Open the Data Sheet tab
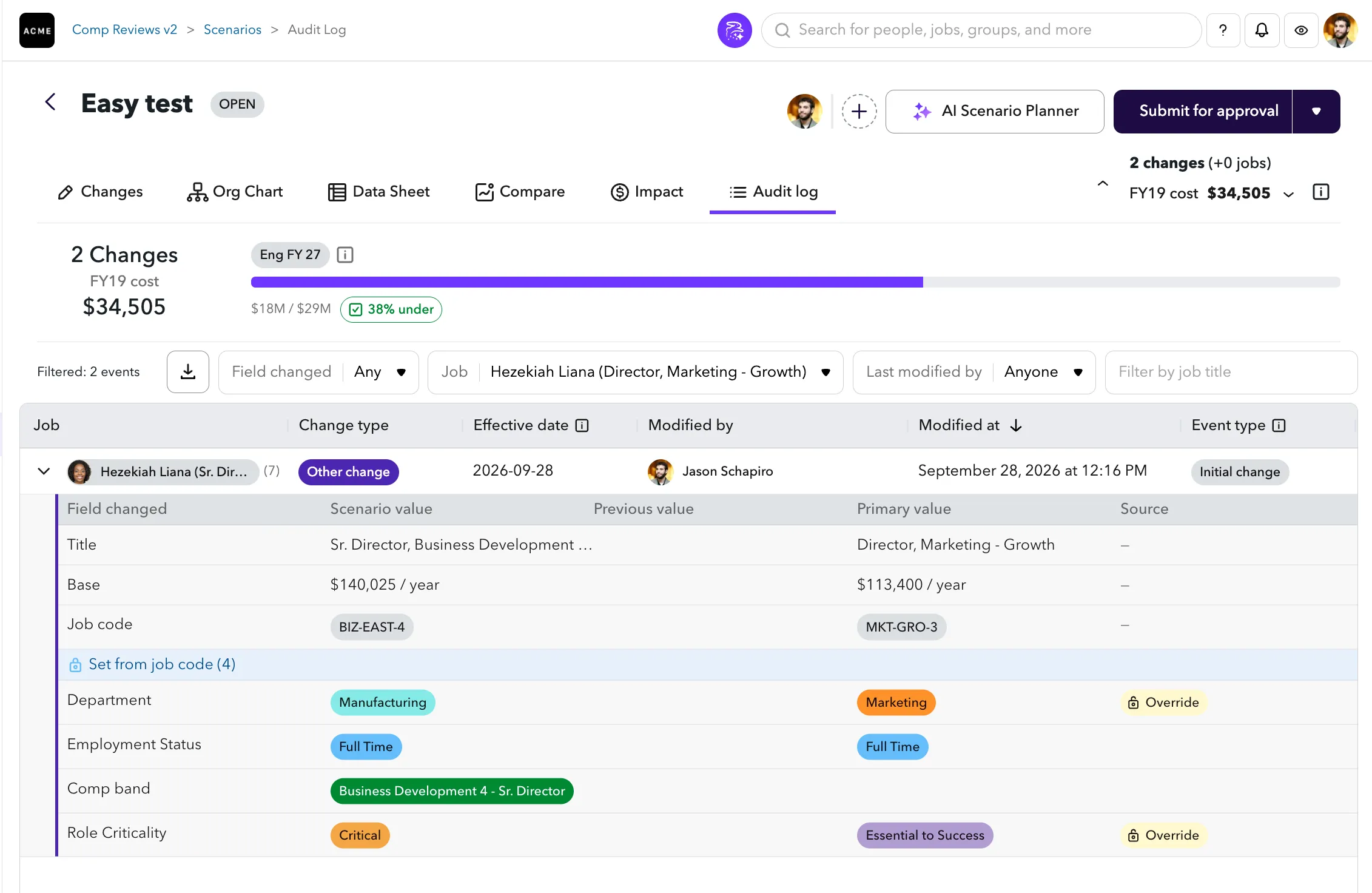1372x893 pixels. click(x=378, y=192)
